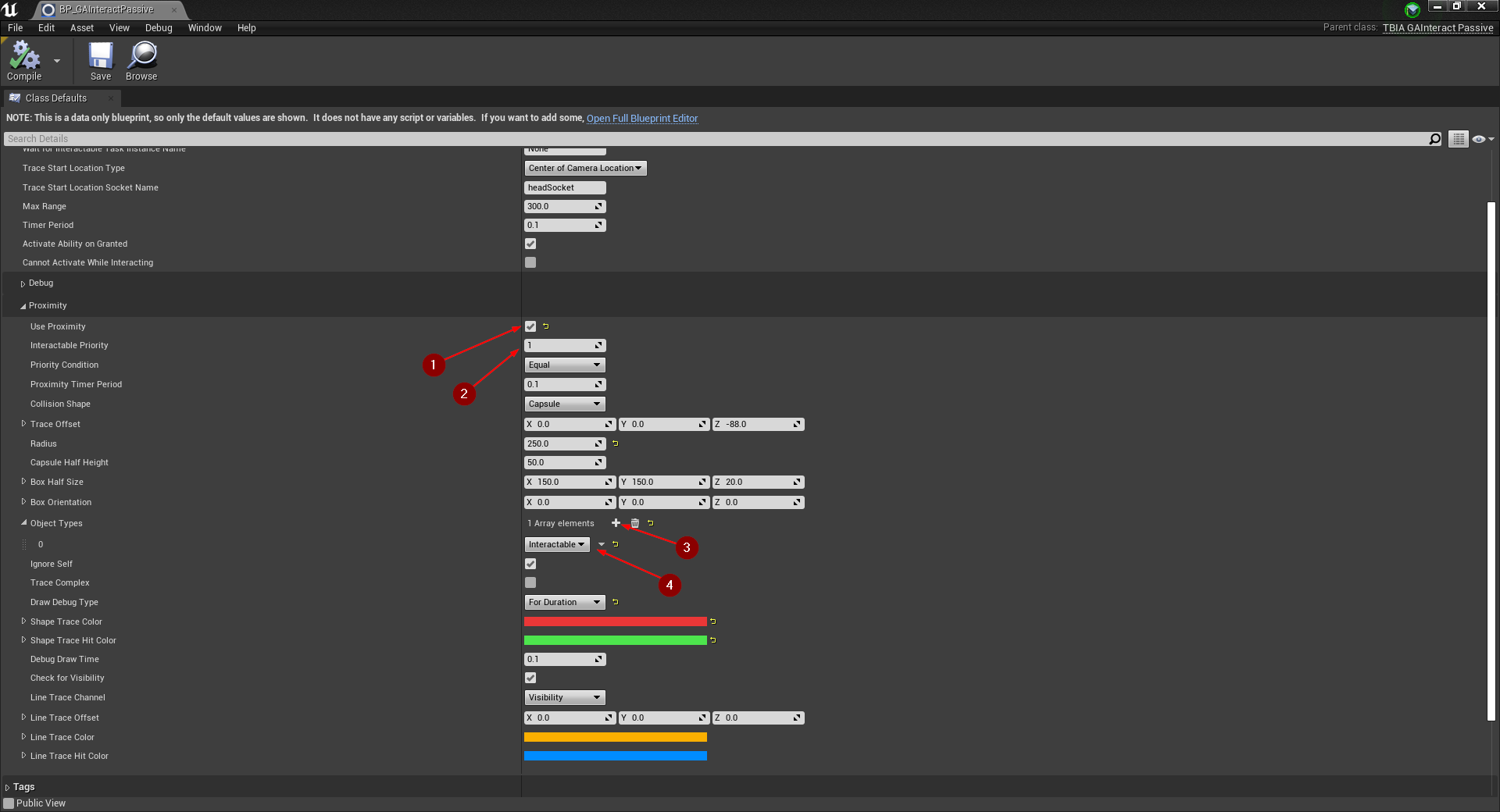Screen dimensions: 1500x812
Task: Open Trace Start Location Type dropdown
Action: (x=585, y=168)
